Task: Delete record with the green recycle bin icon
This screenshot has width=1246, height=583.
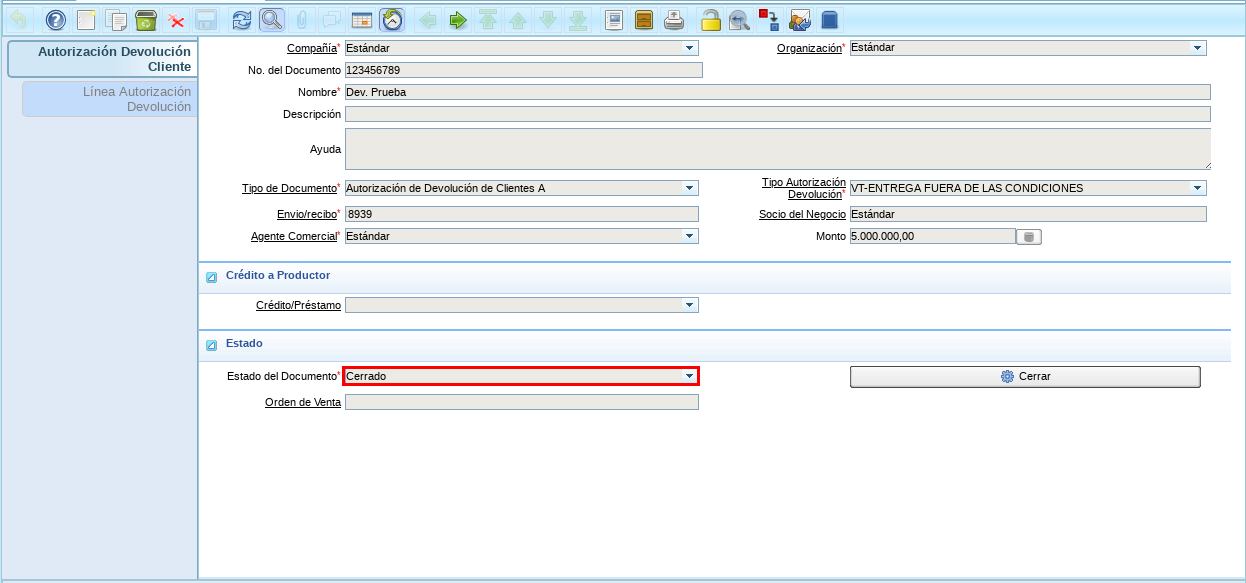Action: [146, 20]
